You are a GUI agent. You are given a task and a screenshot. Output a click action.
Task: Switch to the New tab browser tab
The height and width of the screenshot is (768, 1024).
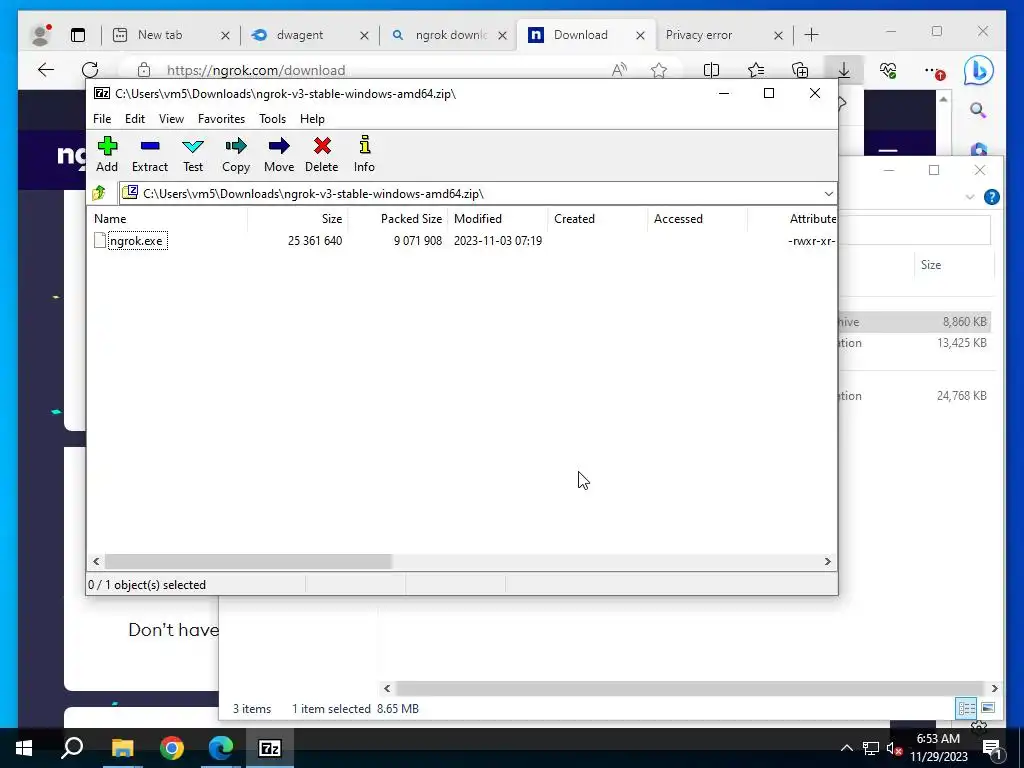pyautogui.click(x=159, y=35)
